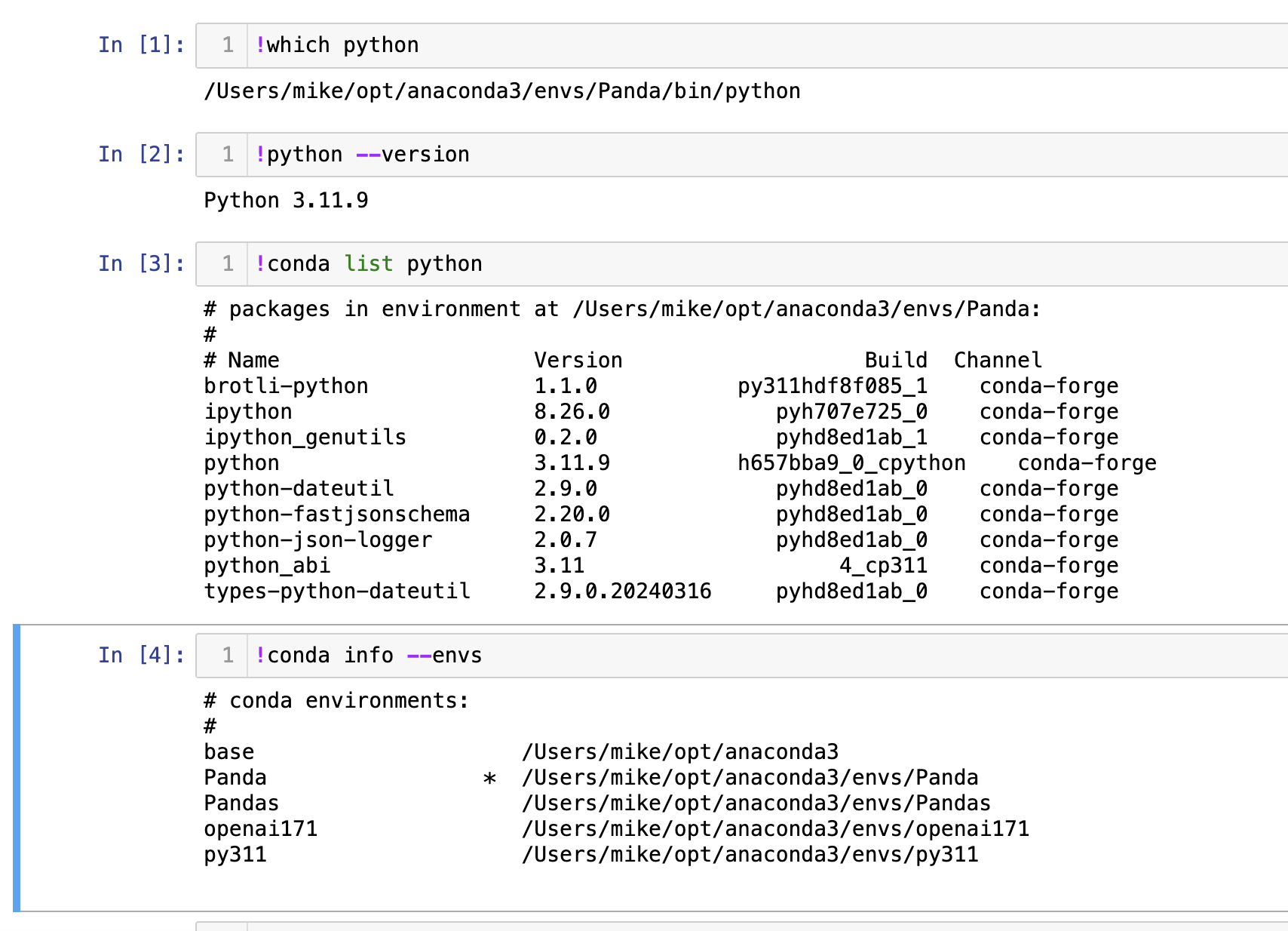Click the path /Users/mike/opt/anaconda3/envs/openai171
The height and width of the screenshot is (931, 1288).
[775, 829]
